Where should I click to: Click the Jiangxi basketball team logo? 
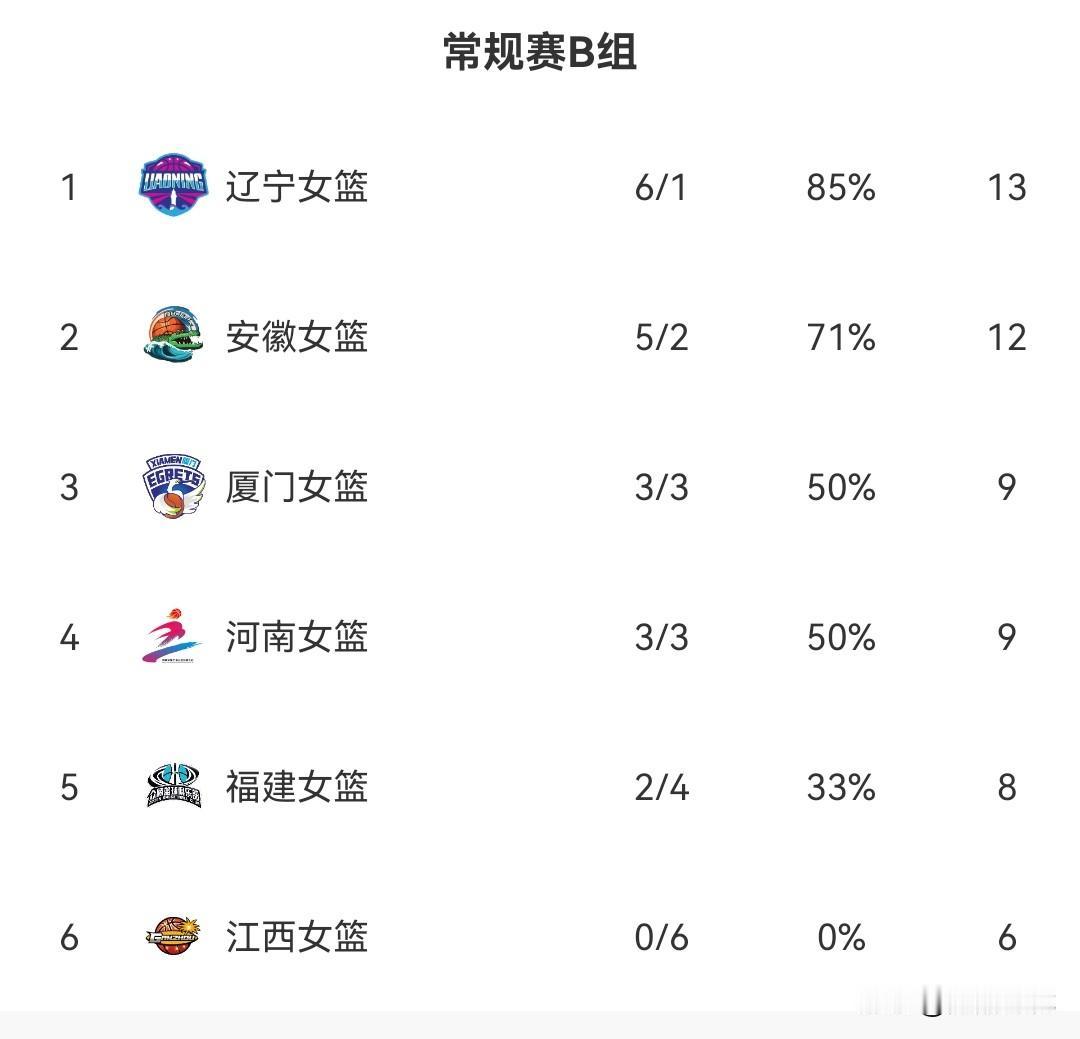pyautogui.click(x=173, y=936)
